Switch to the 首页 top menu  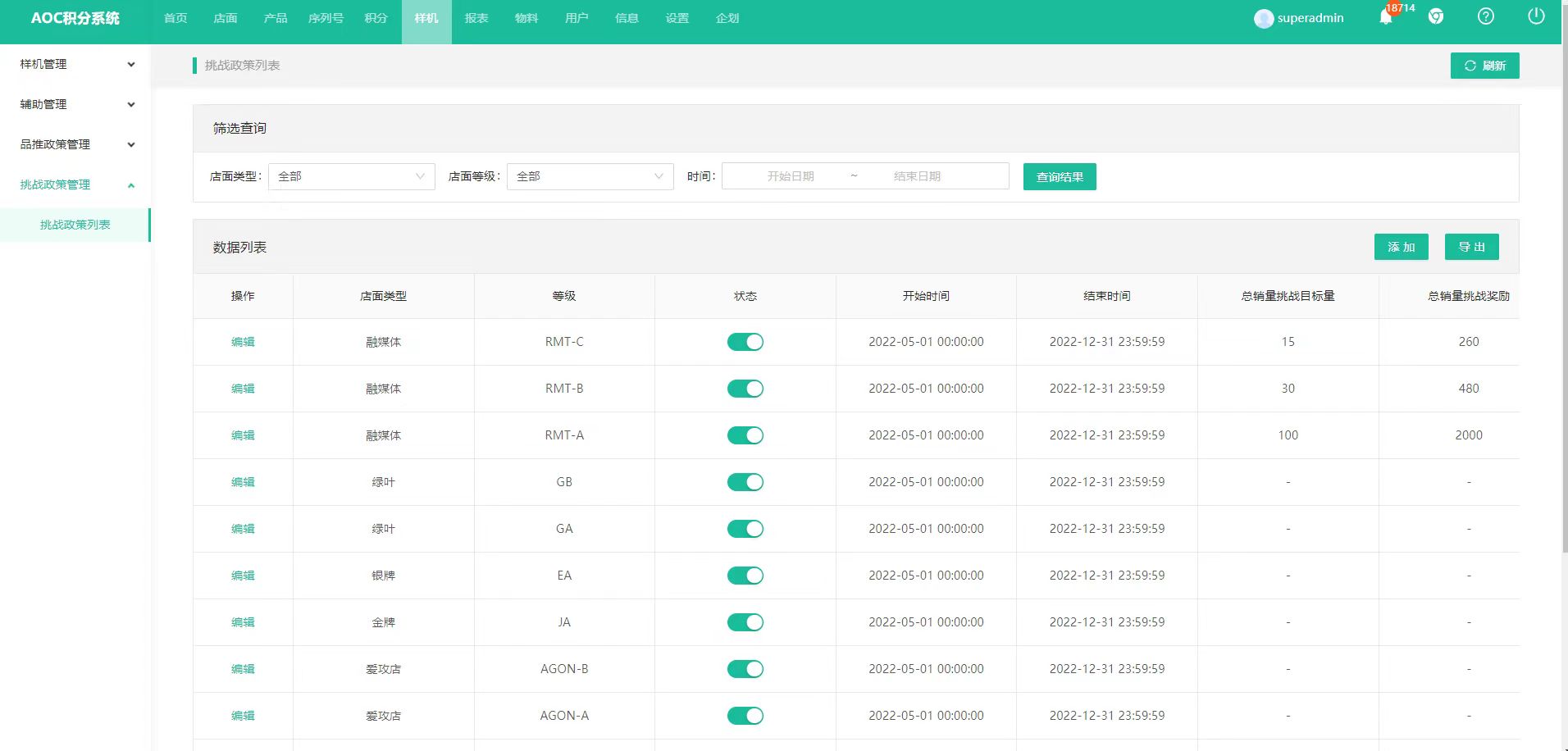[x=175, y=18]
